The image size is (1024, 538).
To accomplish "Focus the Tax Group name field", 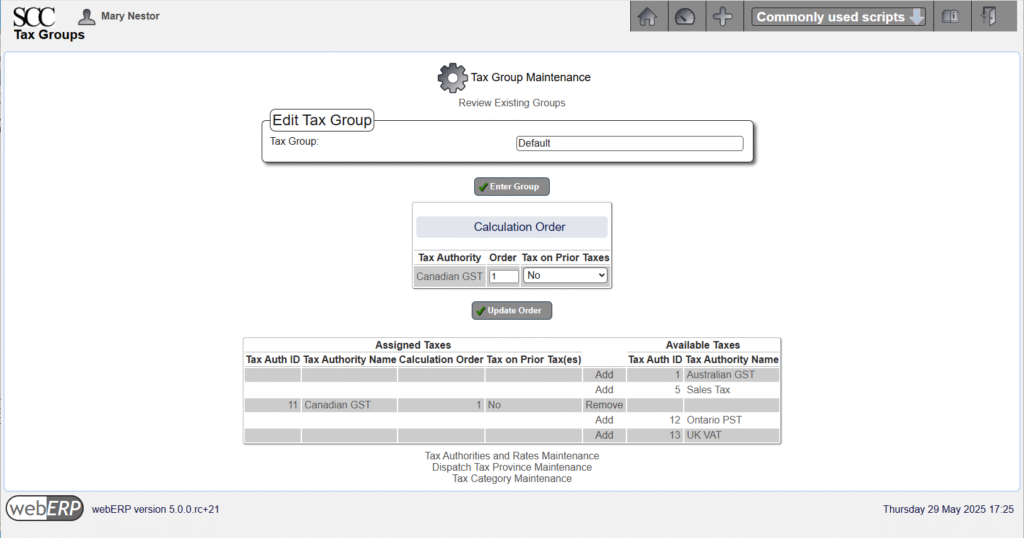I will point(630,143).
